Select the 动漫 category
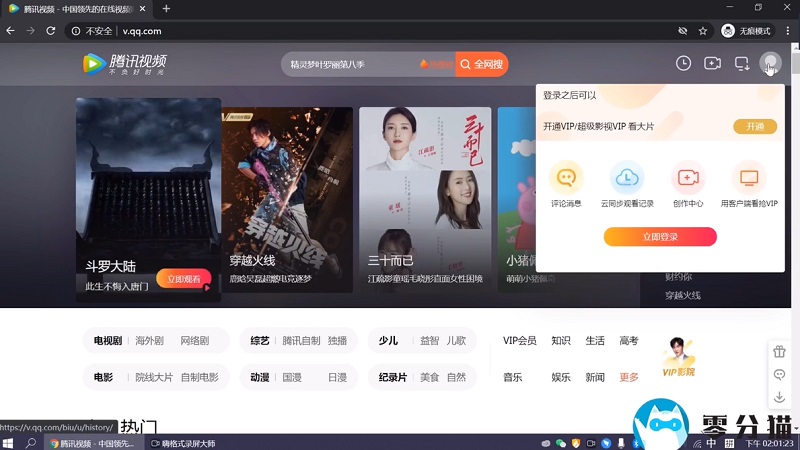 click(259, 377)
